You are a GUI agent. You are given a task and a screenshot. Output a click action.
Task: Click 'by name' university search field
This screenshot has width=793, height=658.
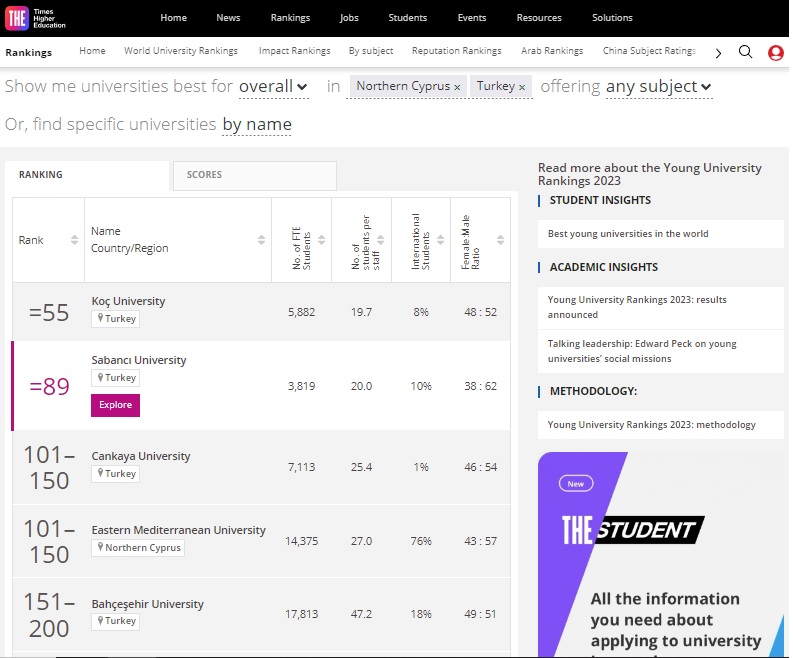[x=257, y=125]
